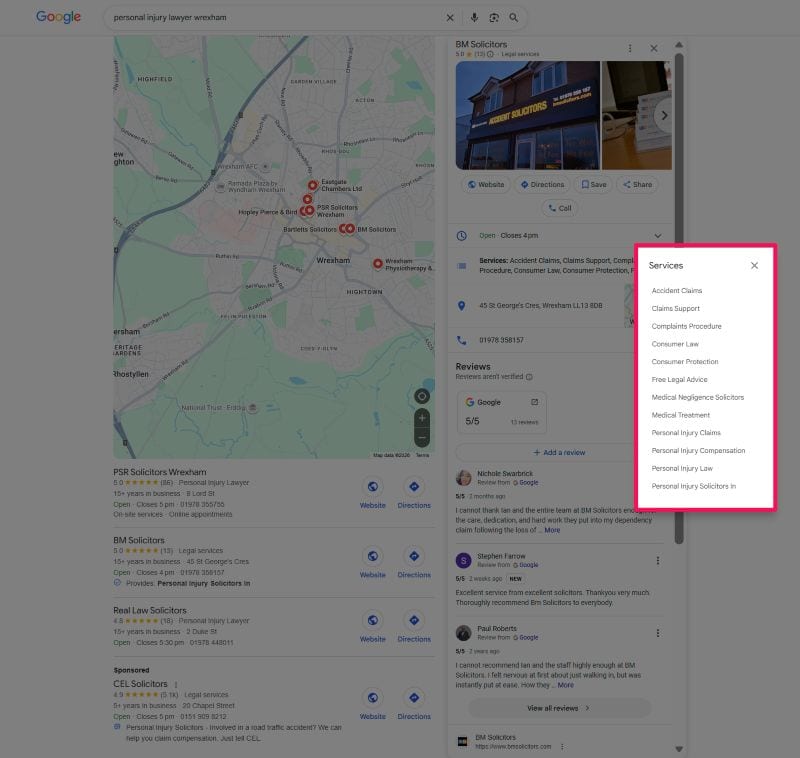This screenshot has width=800, height=758.
Task: Click the map's locate-me target button
Action: (x=422, y=396)
